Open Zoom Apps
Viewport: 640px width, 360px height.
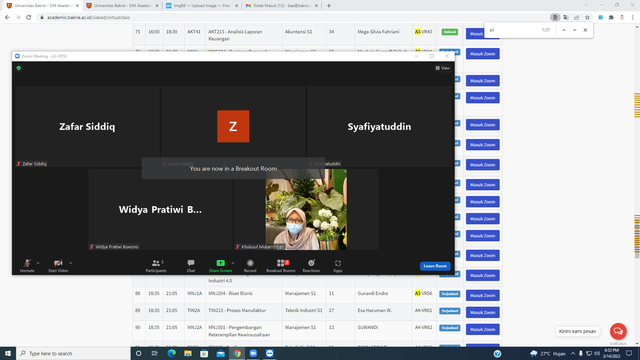coord(338,265)
